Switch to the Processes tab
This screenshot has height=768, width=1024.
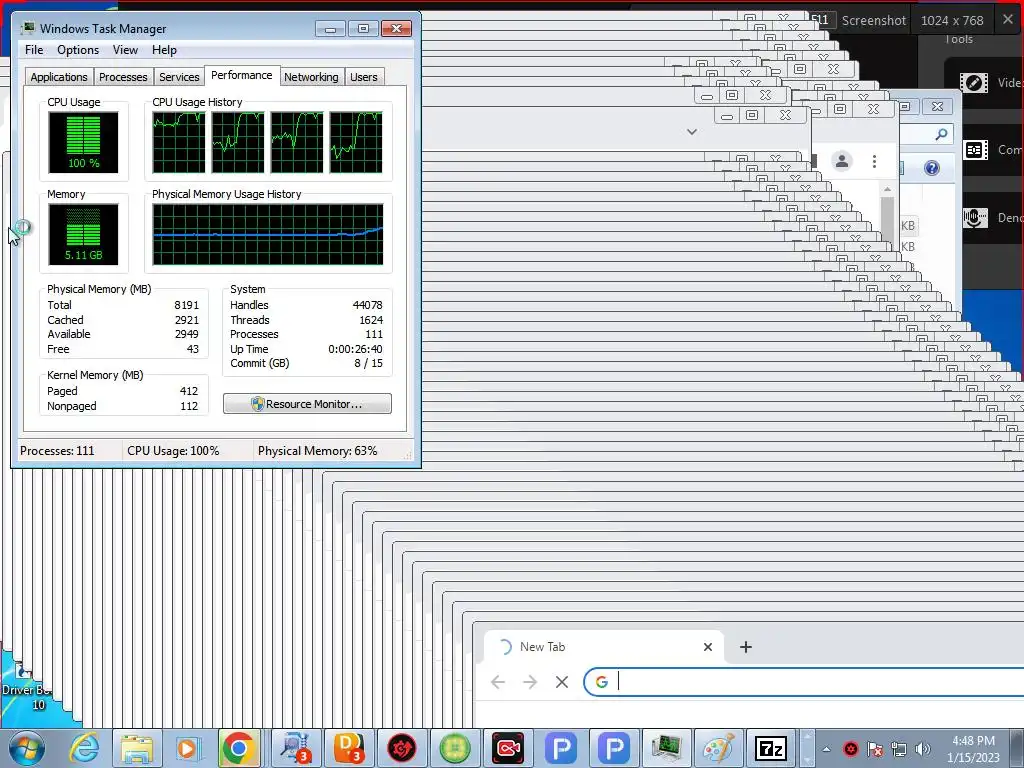(123, 77)
